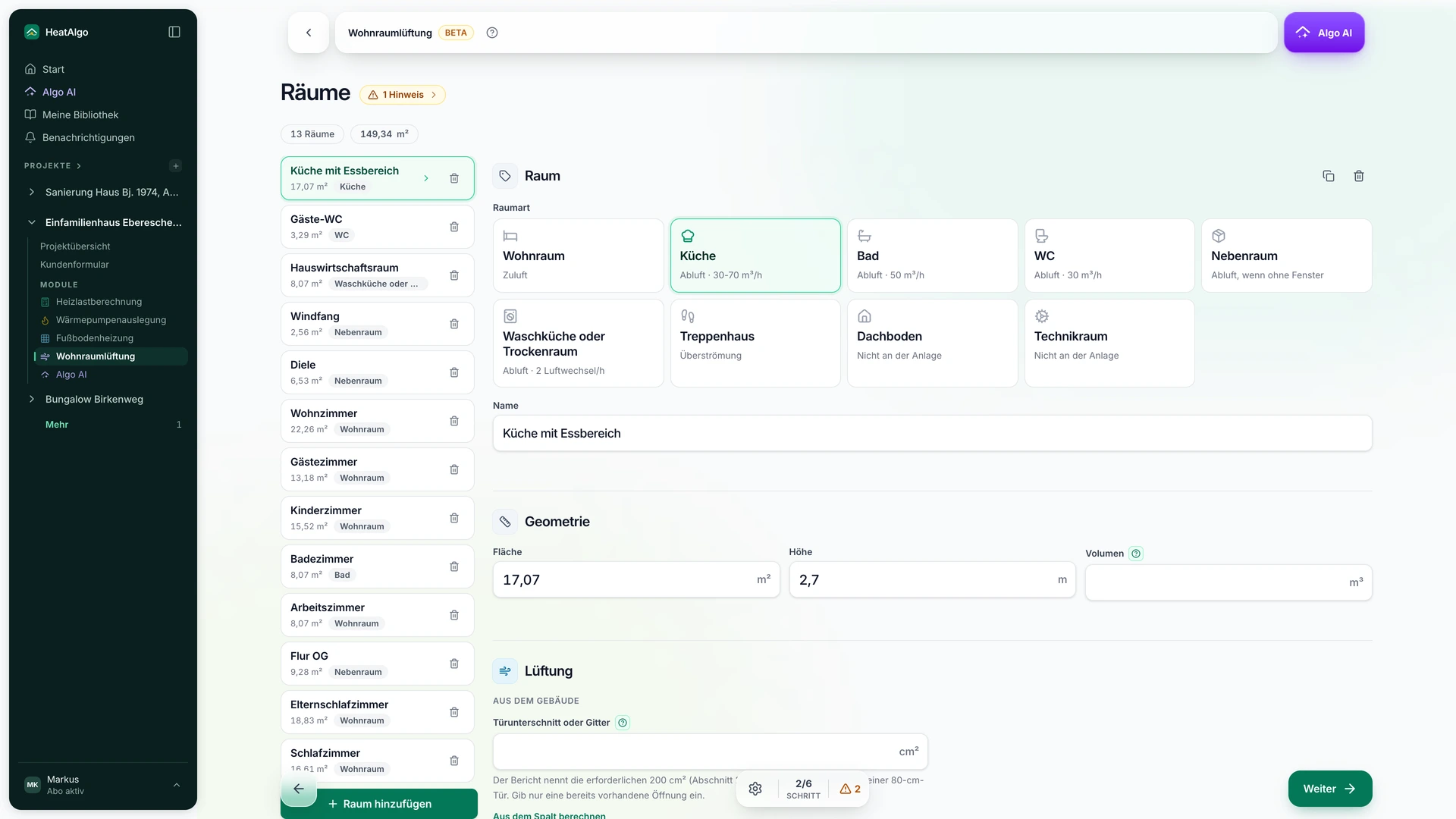Open Fußbodenheizung module
This screenshot has width=1456, height=819.
point(94,338)
